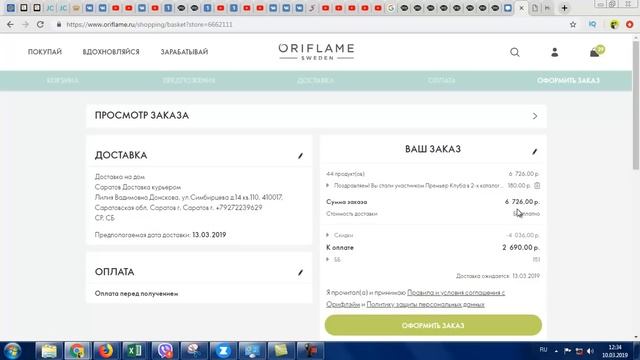Go to the Корзина checkout step

pos(62,80)
